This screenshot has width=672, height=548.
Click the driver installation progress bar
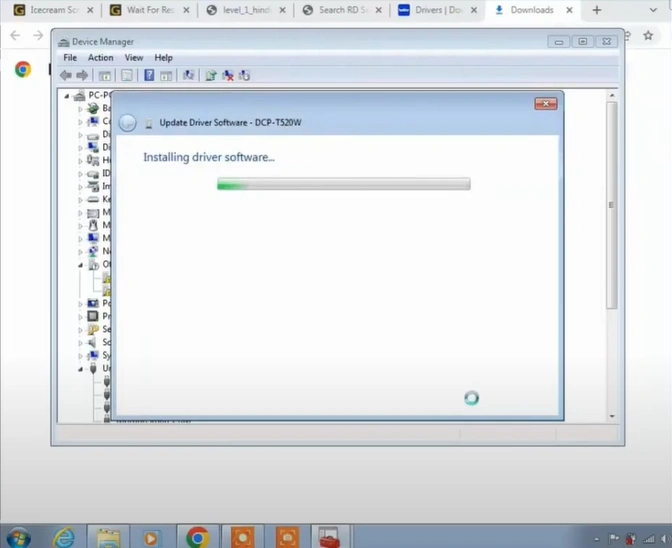point(343,184)
